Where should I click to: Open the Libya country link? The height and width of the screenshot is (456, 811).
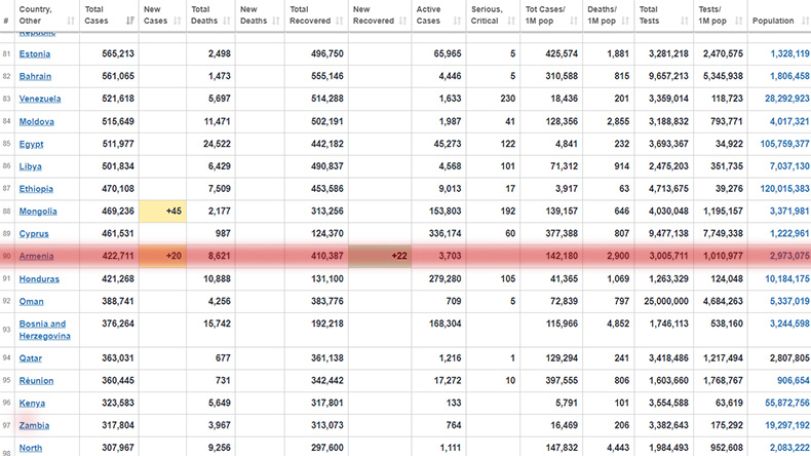coord(30,166)
